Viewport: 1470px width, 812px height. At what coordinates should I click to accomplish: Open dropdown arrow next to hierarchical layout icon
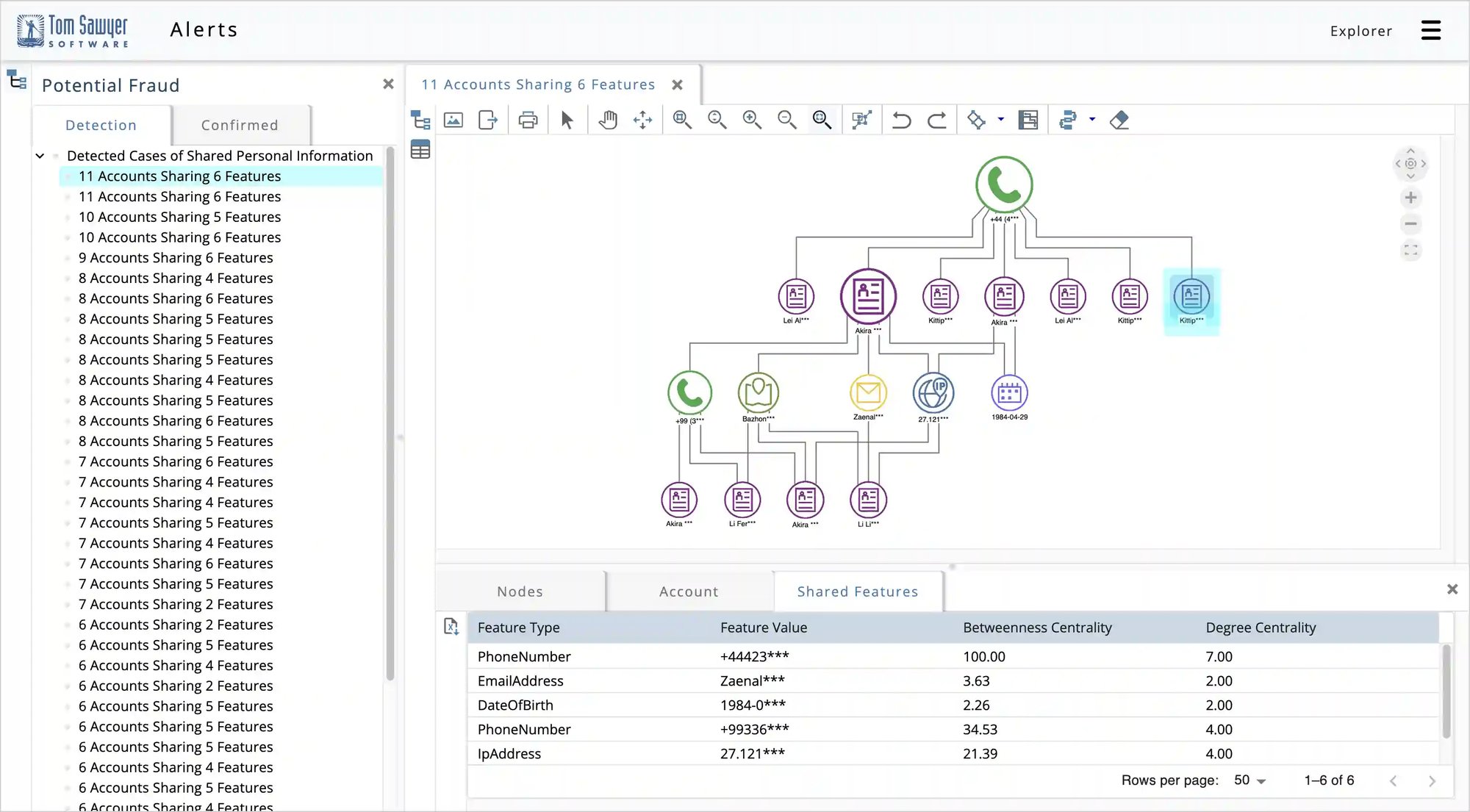pos(1092,120)
